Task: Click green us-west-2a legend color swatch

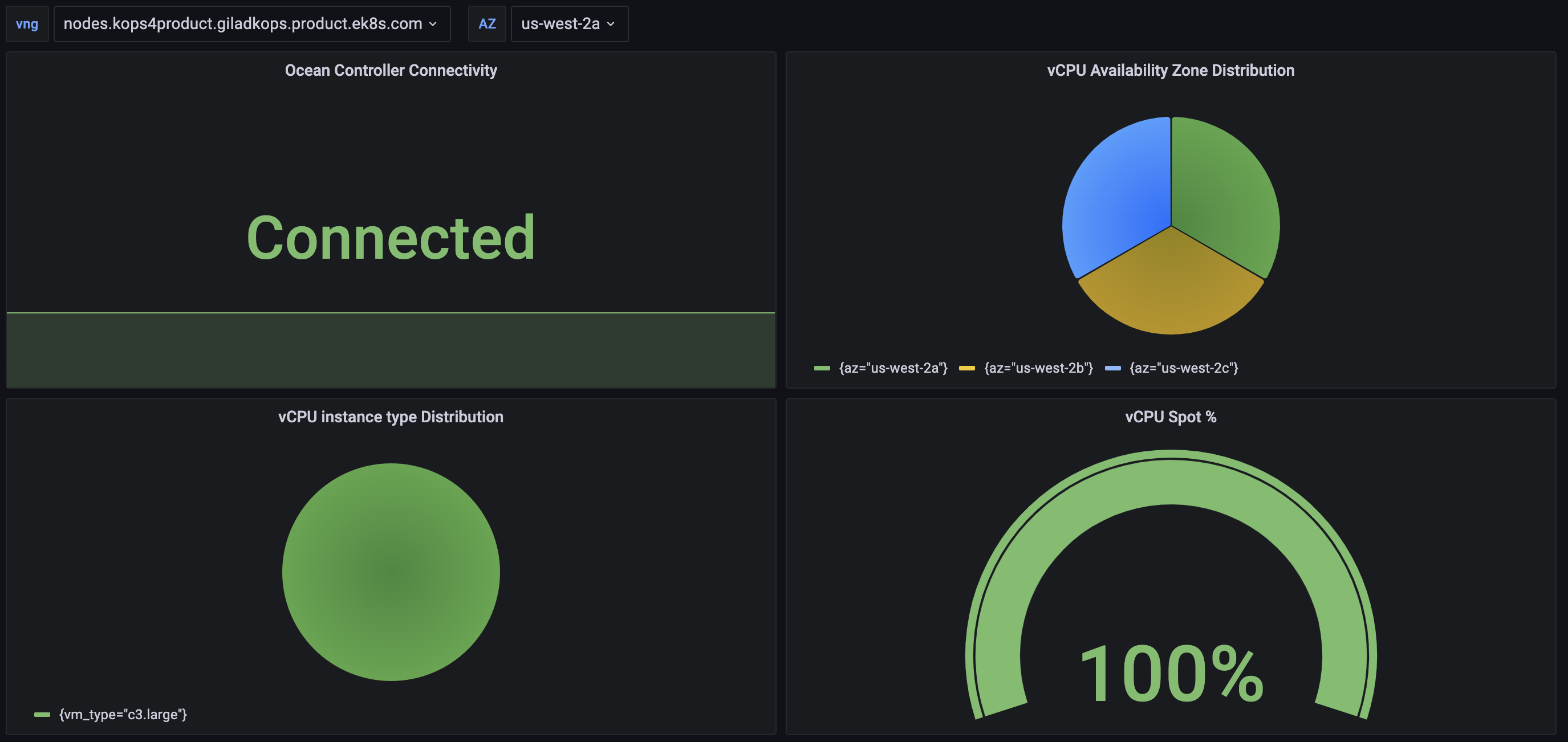Action: (x=822, y=368)
